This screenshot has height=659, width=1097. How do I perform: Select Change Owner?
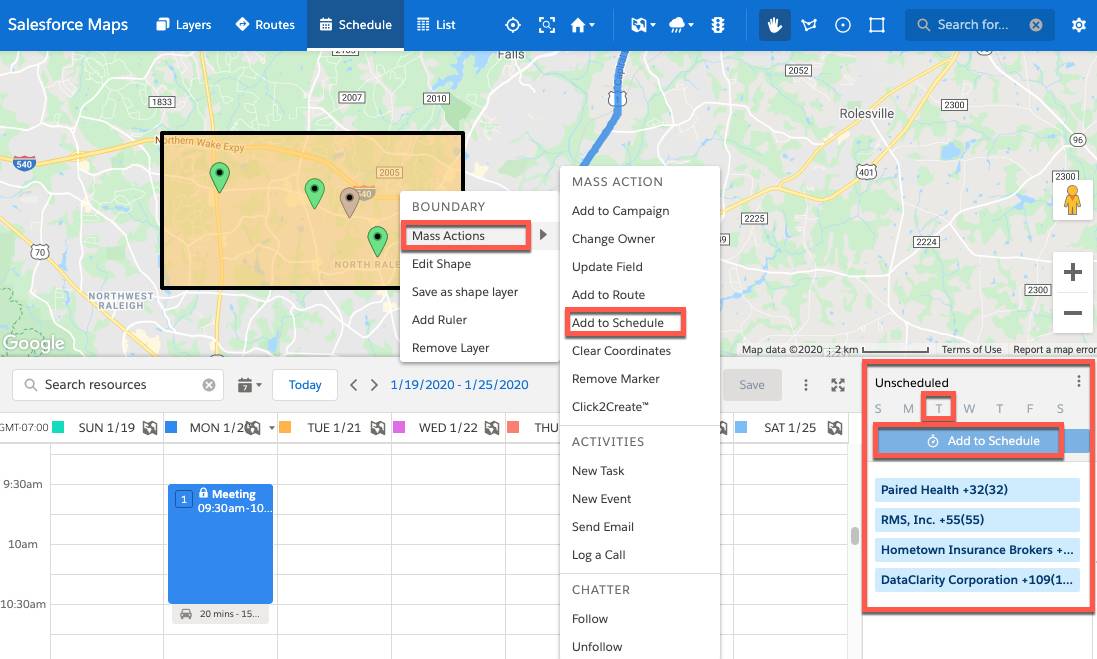[x=614, y=239]
